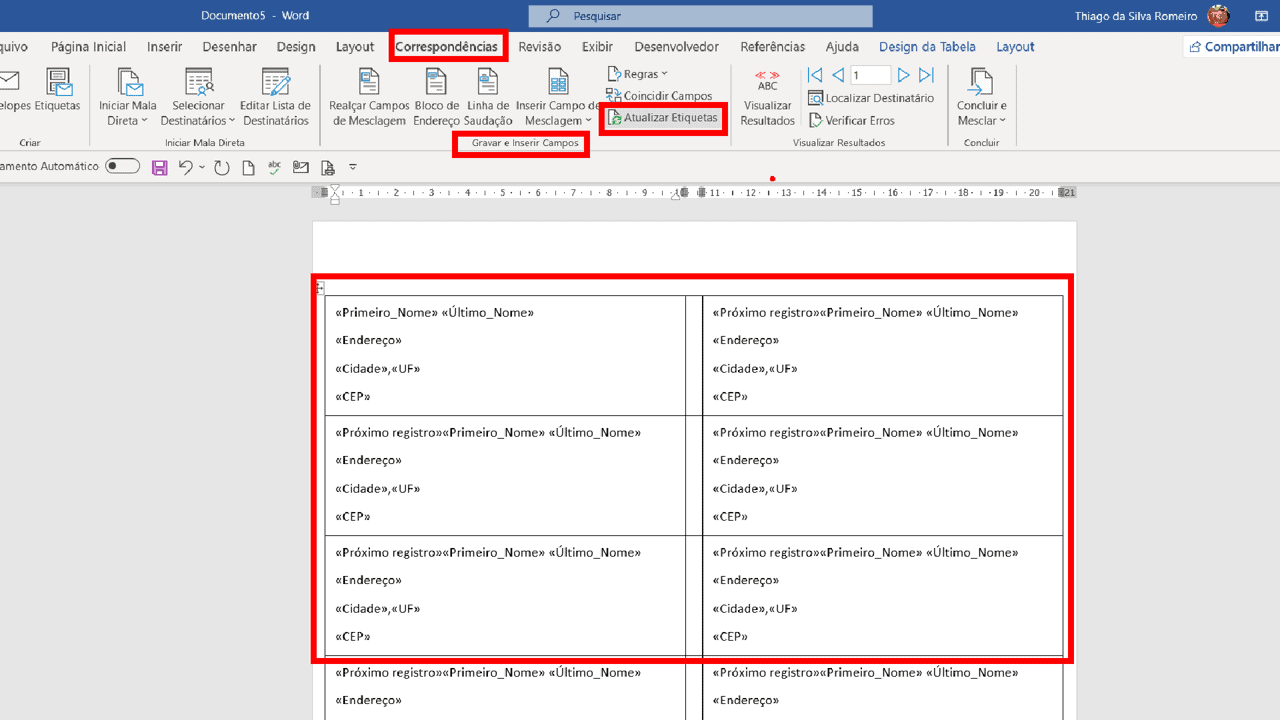Open the Inserir Campo de Mesclagem dropdown

tap(558, 97)
